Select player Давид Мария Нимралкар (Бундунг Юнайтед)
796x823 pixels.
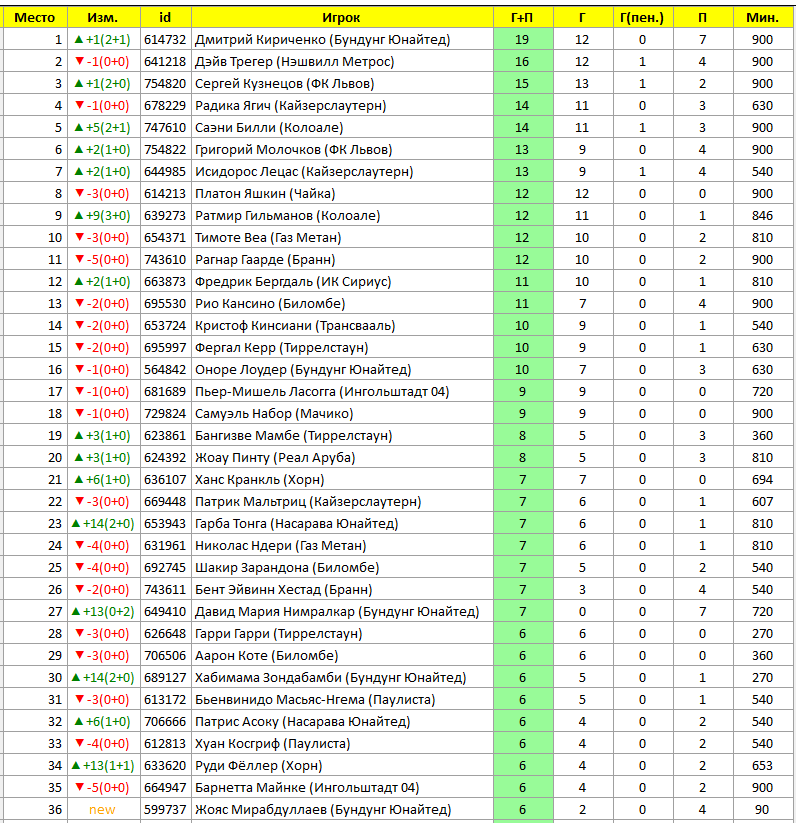337,613
